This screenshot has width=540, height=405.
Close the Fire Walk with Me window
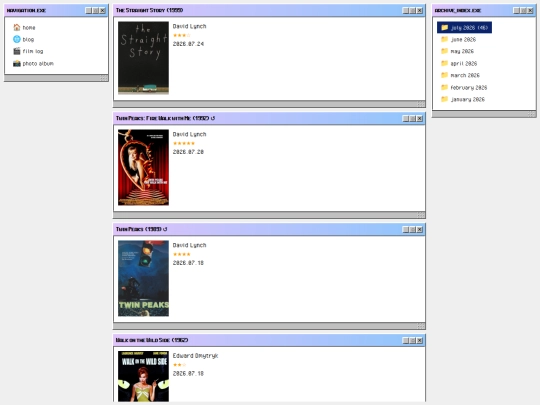[419, 118]
